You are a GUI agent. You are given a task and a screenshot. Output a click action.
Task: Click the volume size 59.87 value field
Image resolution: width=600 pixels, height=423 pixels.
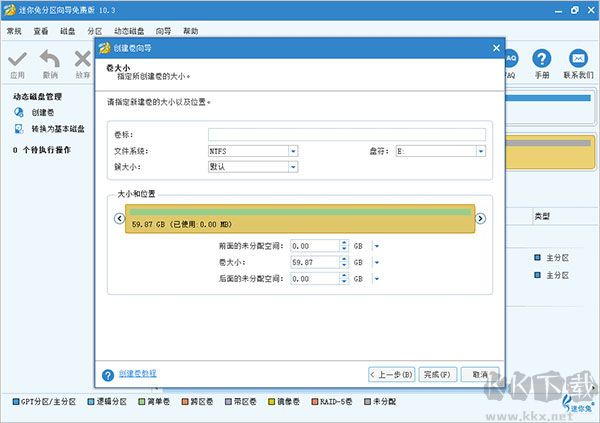pos(315,262)
